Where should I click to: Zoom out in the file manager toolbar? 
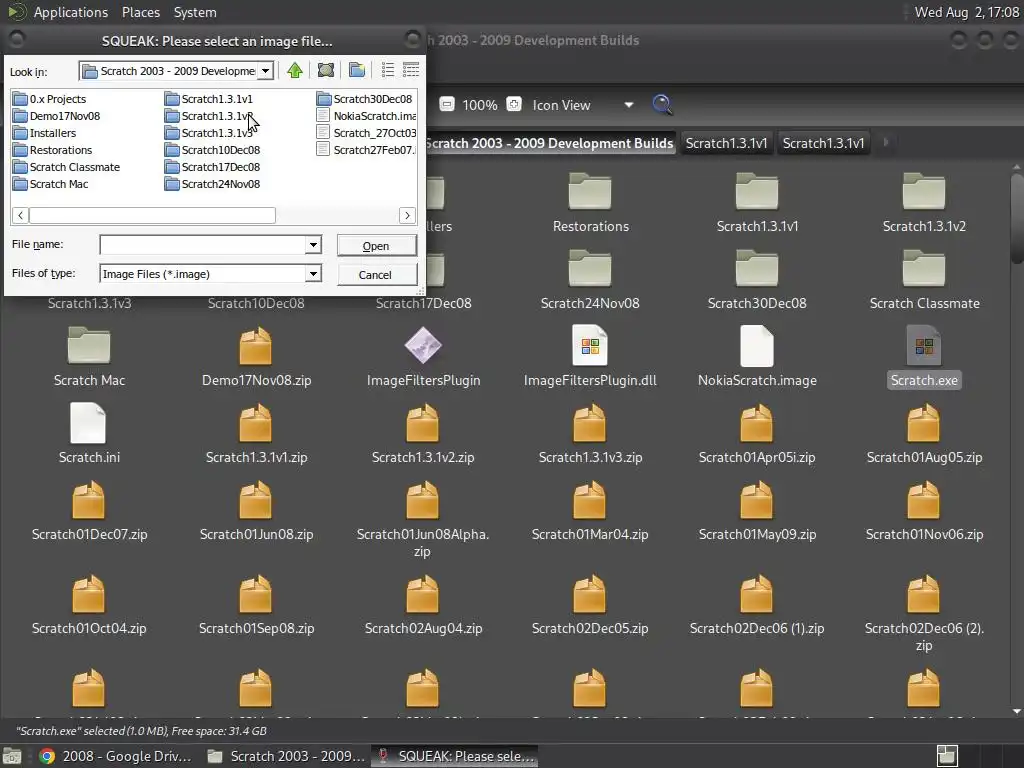coord(447,104)
